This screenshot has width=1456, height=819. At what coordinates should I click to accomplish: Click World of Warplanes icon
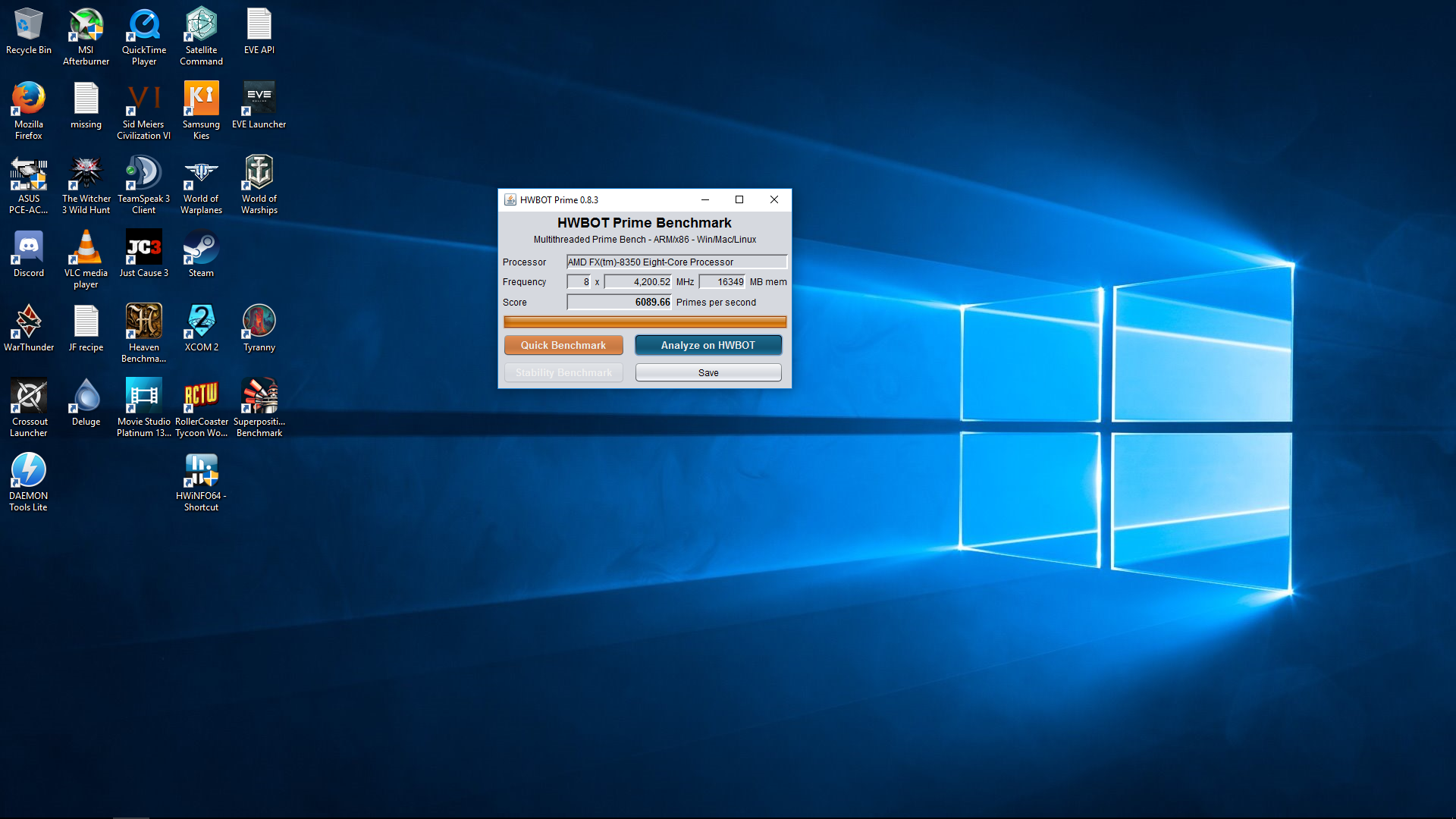[201, 185]
